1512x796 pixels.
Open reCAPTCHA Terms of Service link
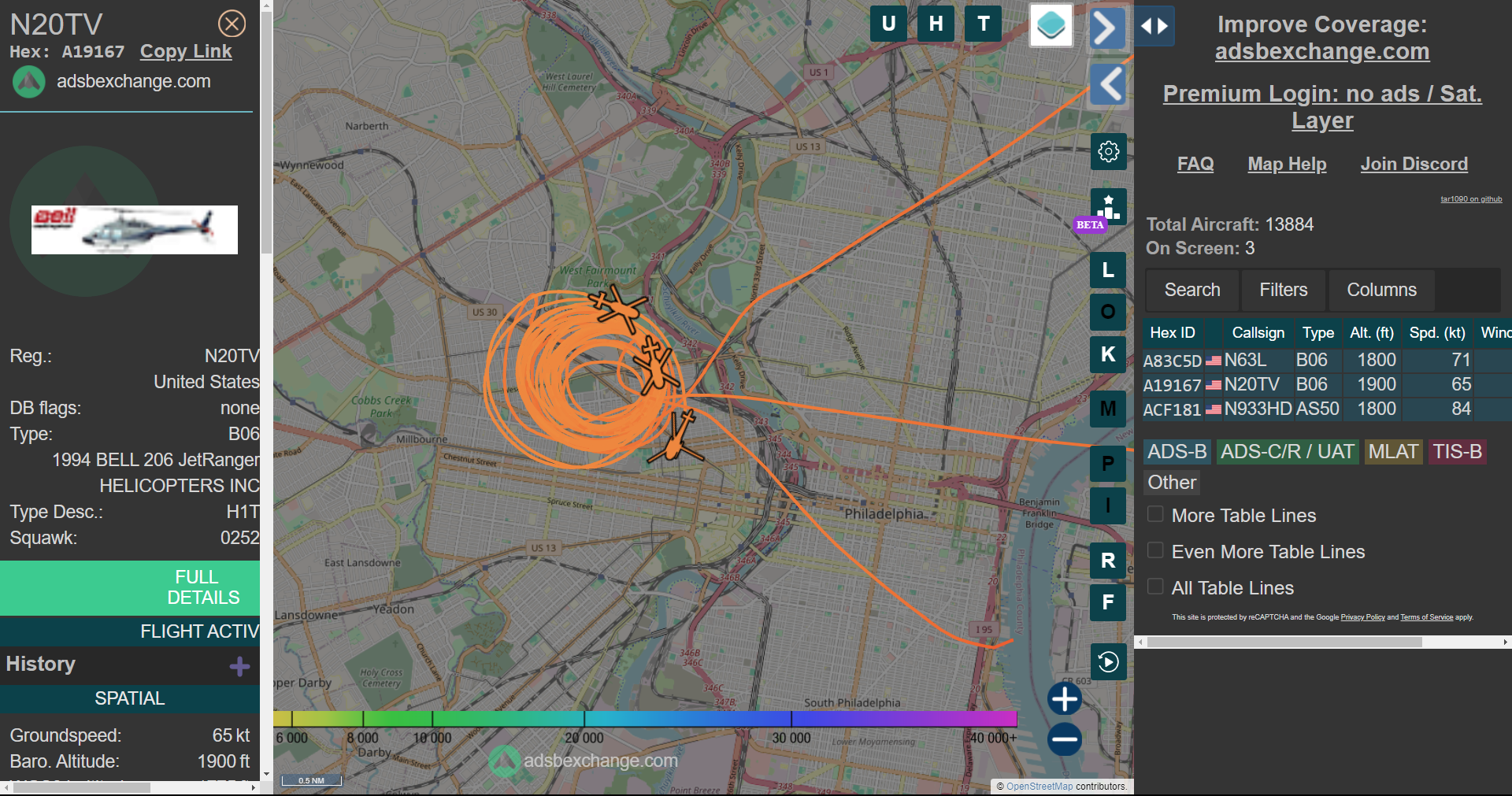(1426, 617)
